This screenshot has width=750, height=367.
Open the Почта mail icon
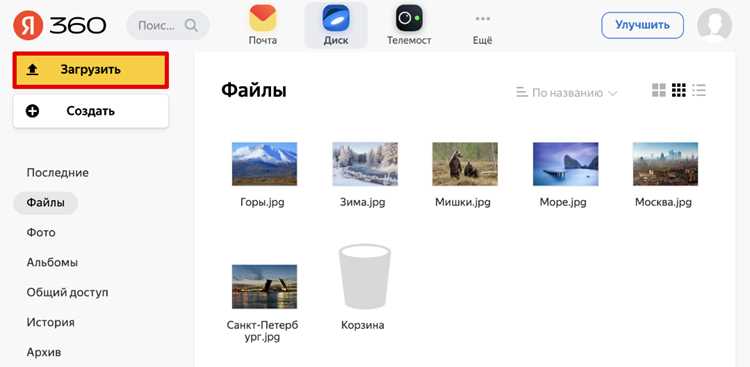tap(263, 18)
